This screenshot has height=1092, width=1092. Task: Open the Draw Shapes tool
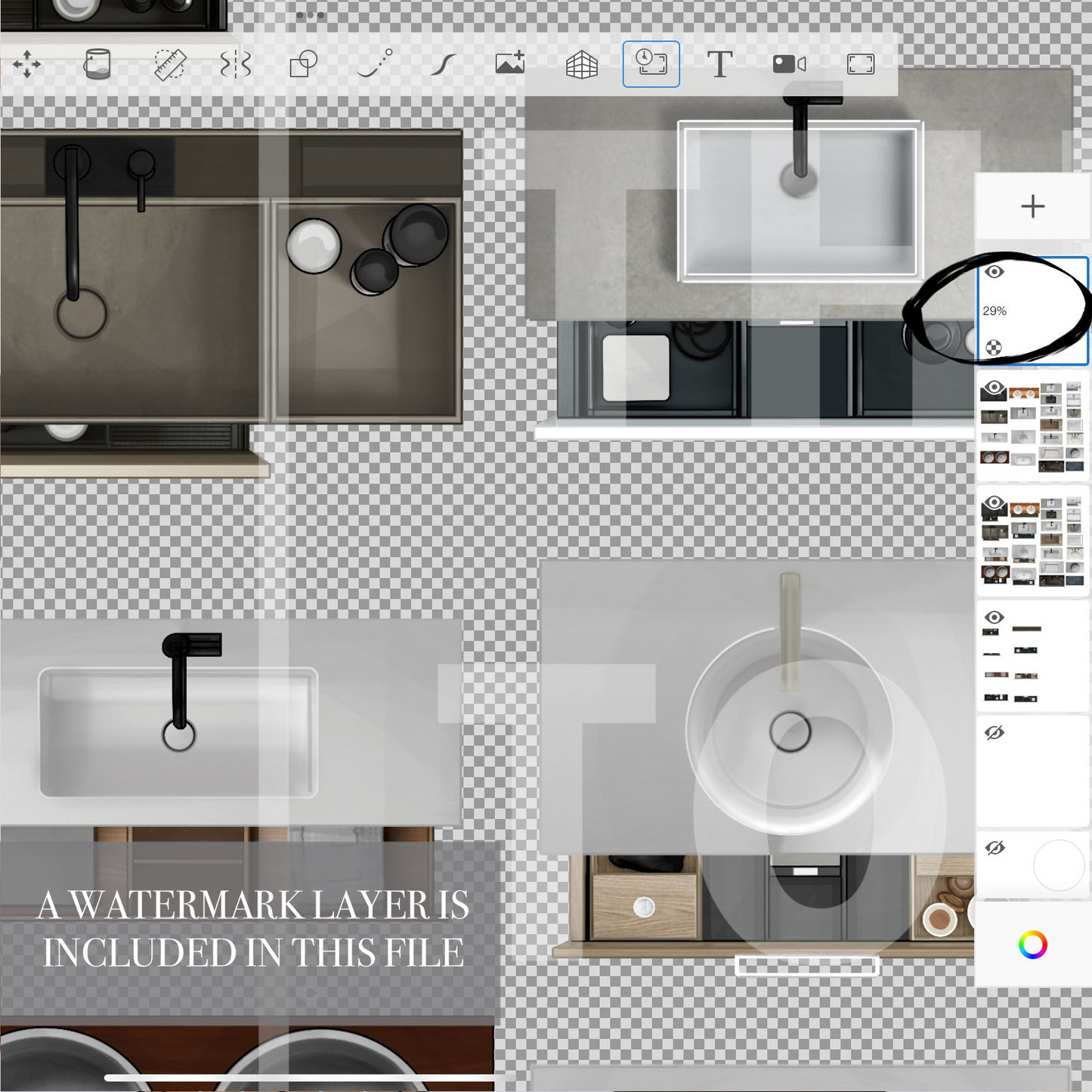(x=304, y=65)
